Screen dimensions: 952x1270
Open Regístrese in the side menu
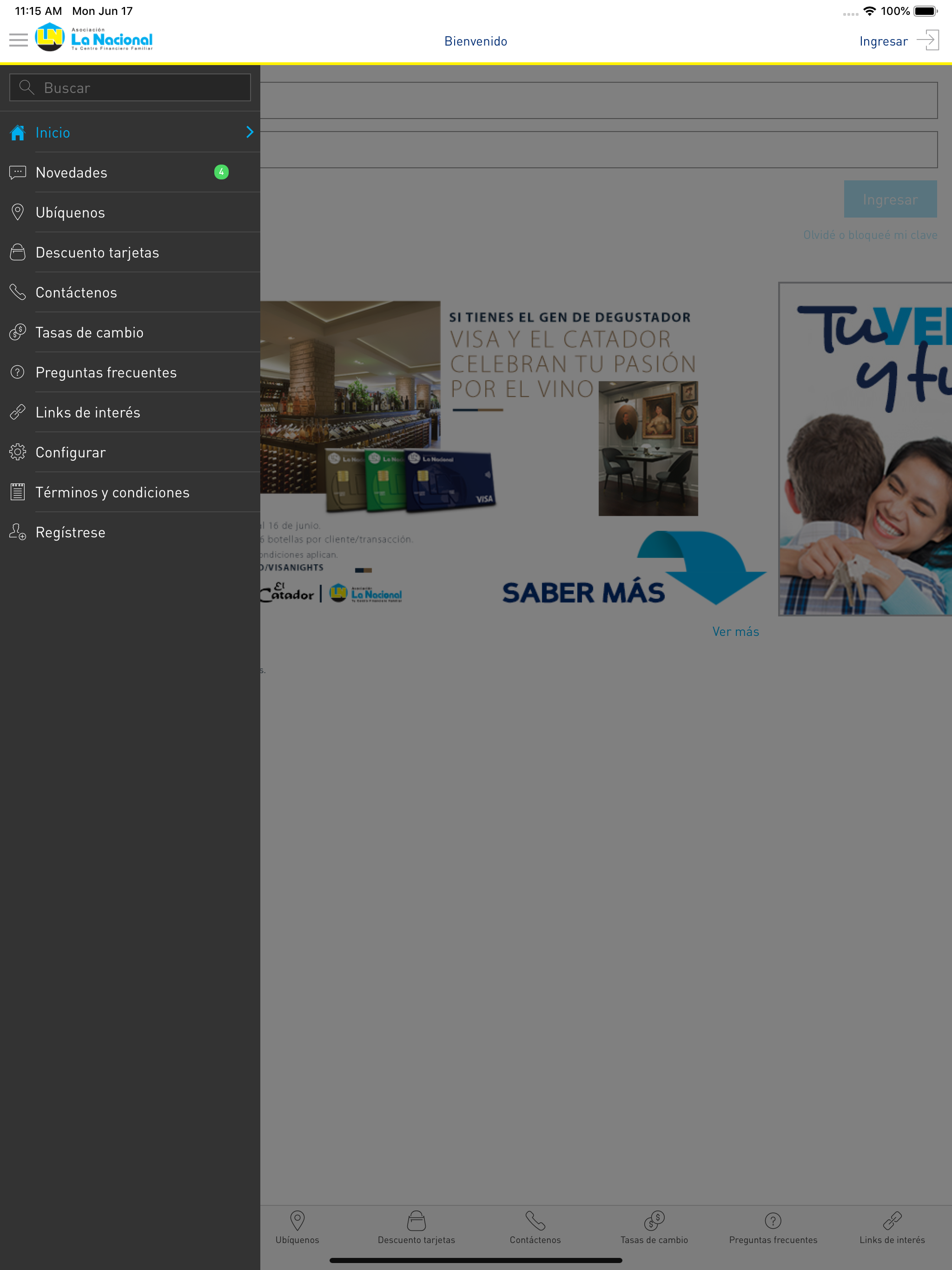[130, 532]
